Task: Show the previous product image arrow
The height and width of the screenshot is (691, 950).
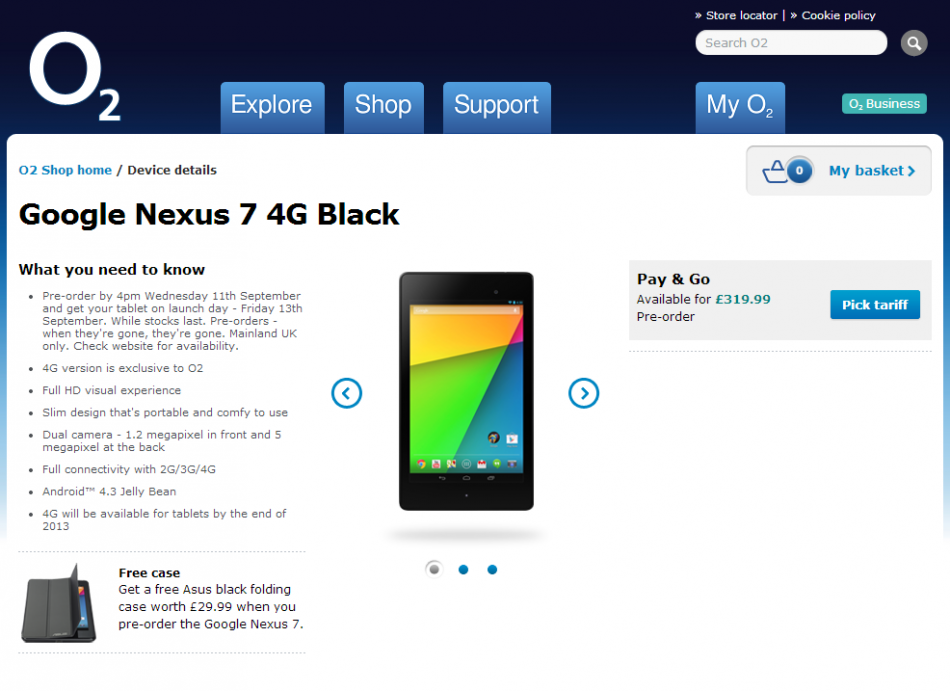Action: pyautogui.click(x=347, y=393)
